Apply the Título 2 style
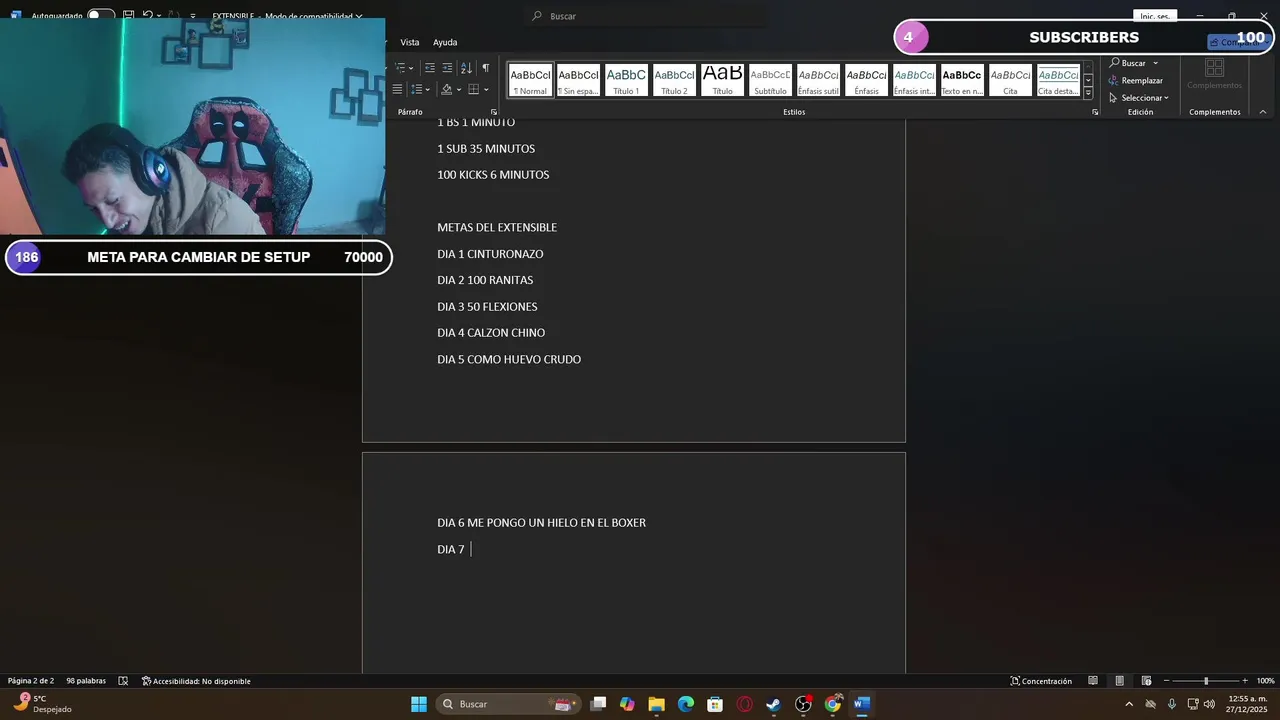 (x=674, y=80)
